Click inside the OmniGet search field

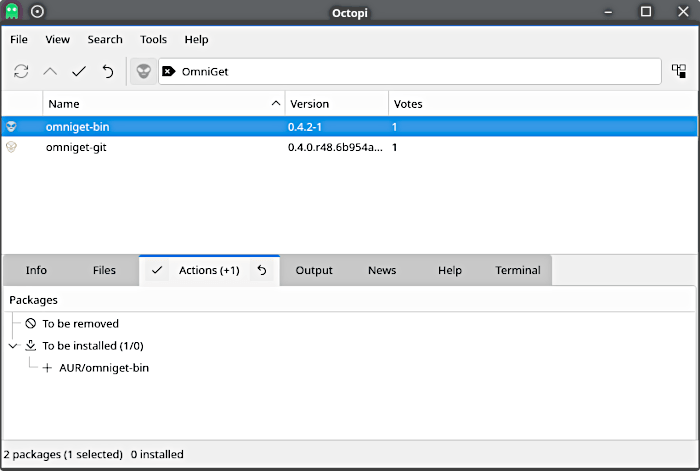click(x=410, y=71)
